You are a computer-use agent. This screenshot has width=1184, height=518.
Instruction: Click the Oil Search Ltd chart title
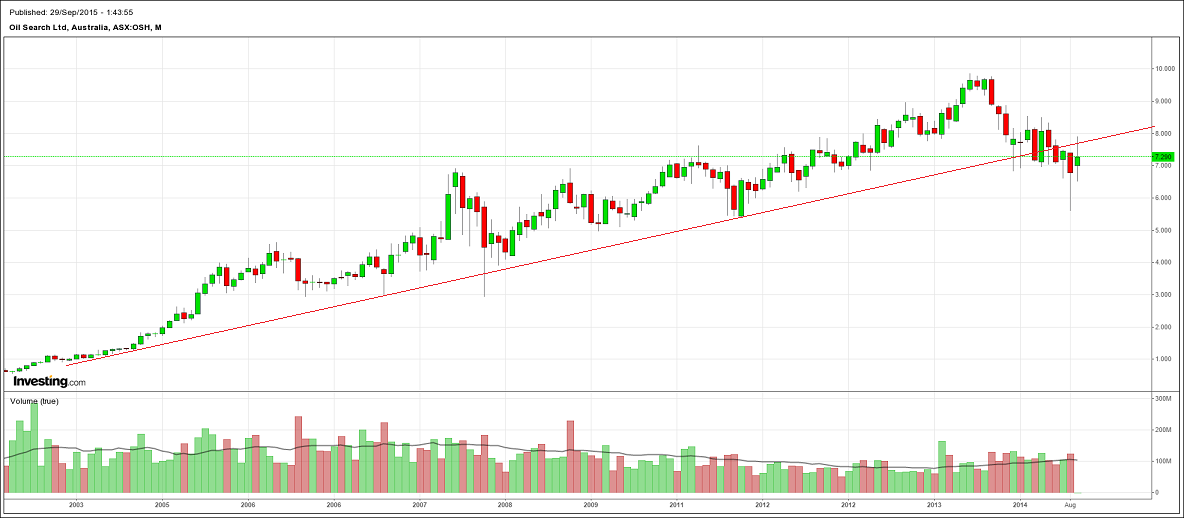(x=85, y=27)
